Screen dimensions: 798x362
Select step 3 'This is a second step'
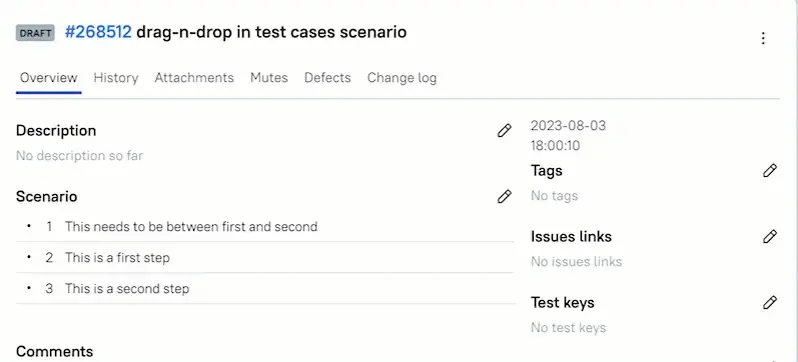click(x=265, y=289)
